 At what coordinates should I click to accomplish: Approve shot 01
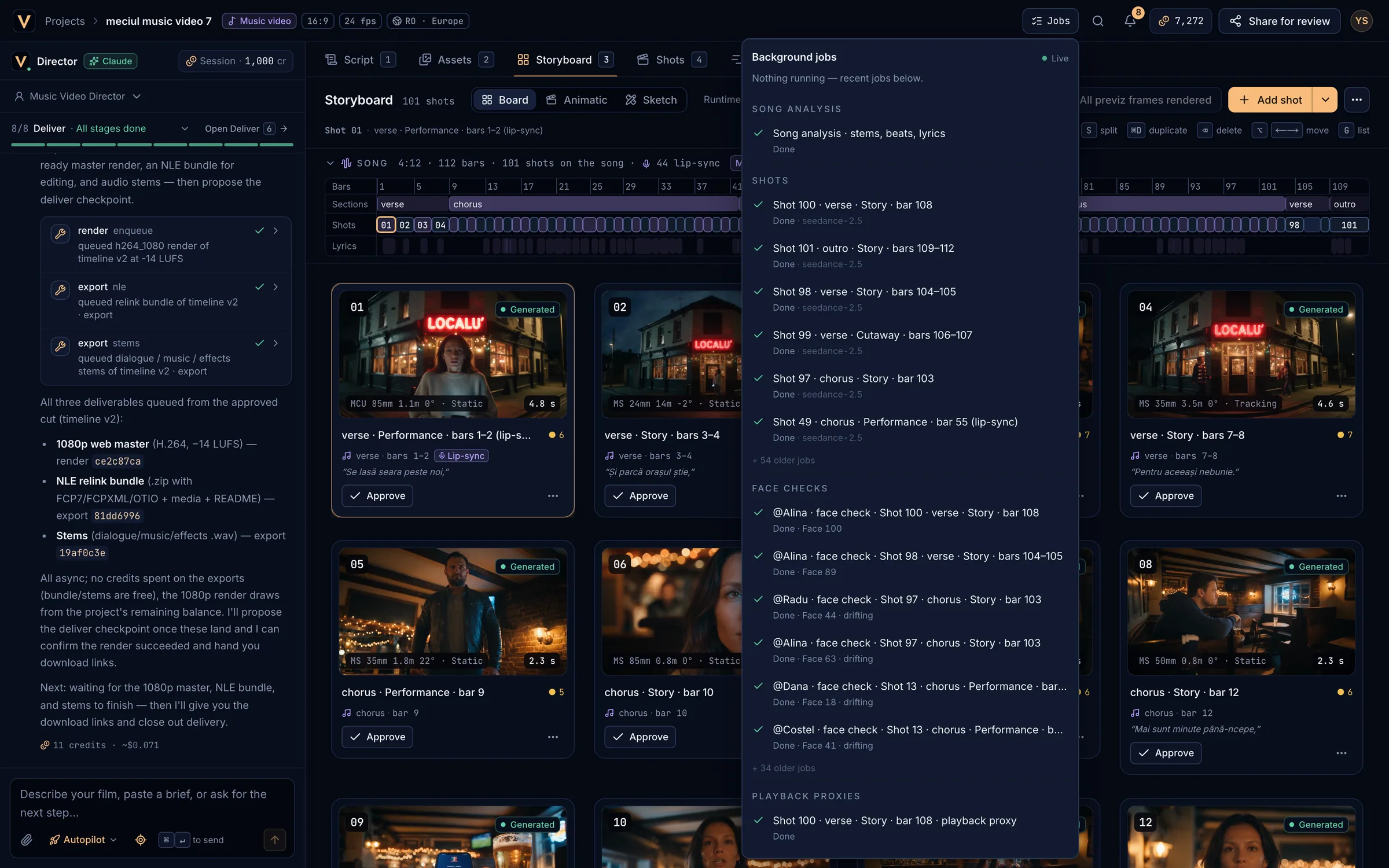click(x=377, y=496)
